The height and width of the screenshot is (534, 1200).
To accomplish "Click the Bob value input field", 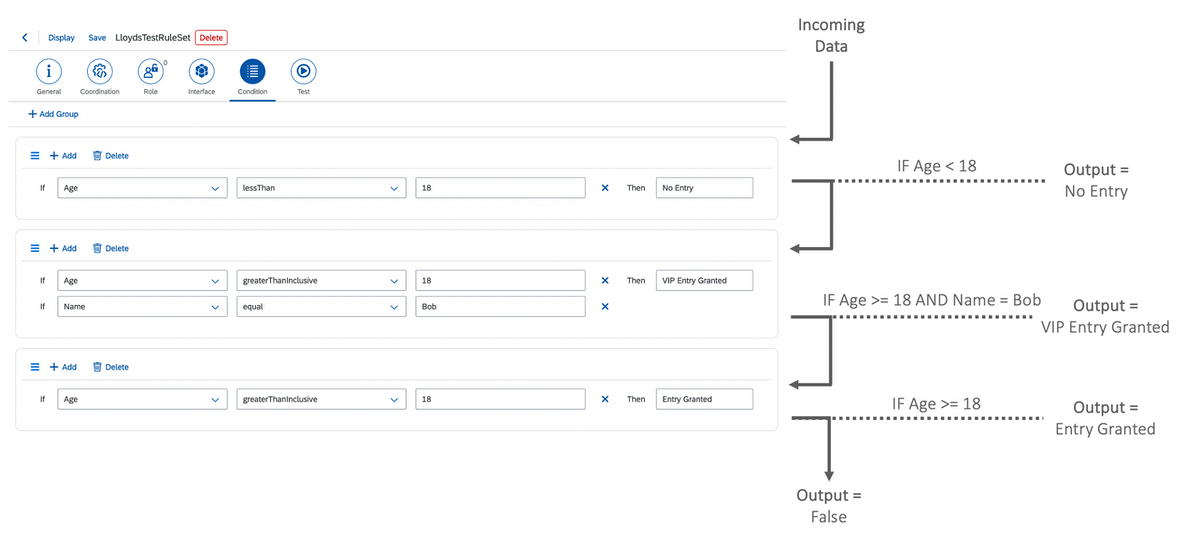I will tap(500, 307).
